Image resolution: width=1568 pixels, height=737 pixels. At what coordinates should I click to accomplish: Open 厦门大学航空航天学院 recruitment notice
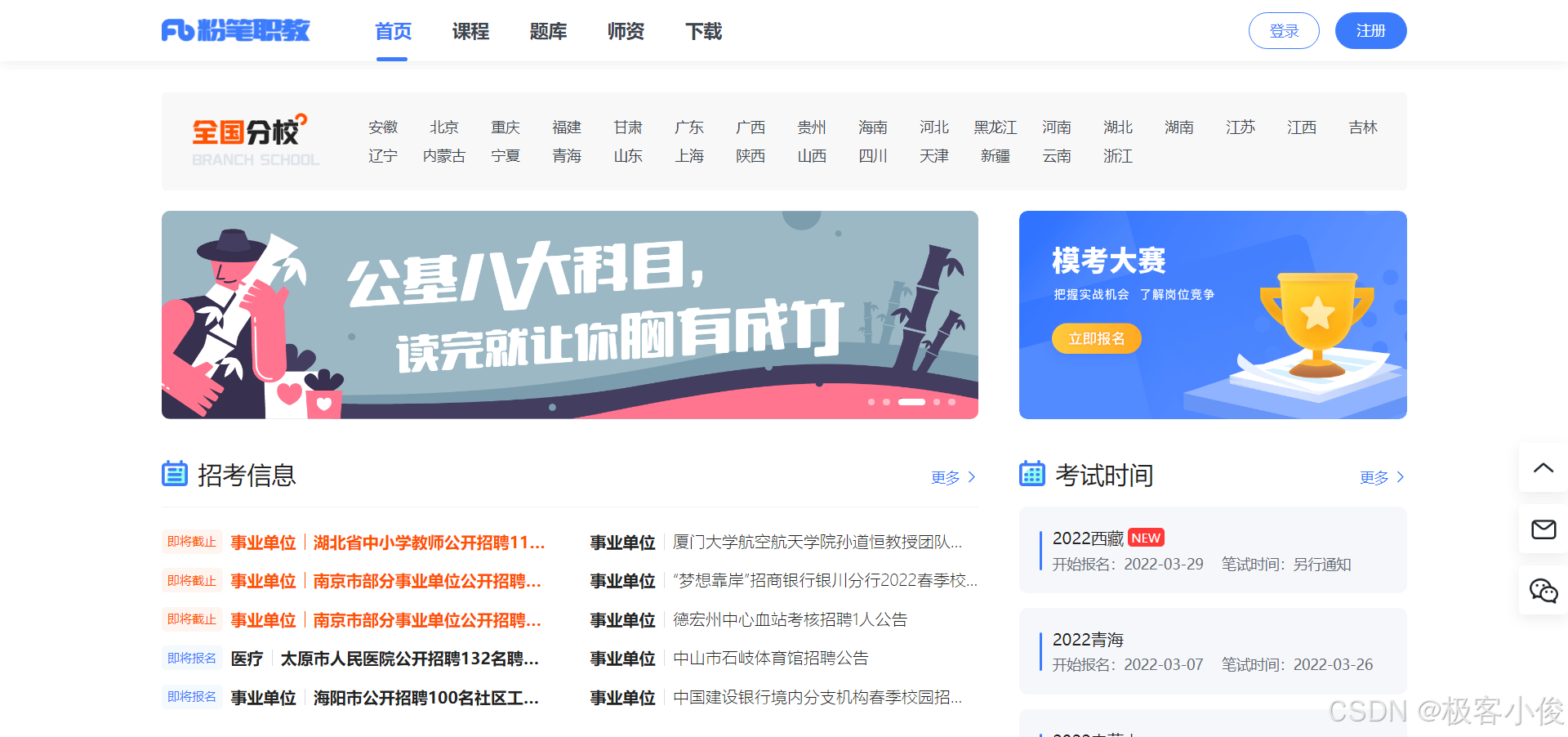[x=817, y=543]
